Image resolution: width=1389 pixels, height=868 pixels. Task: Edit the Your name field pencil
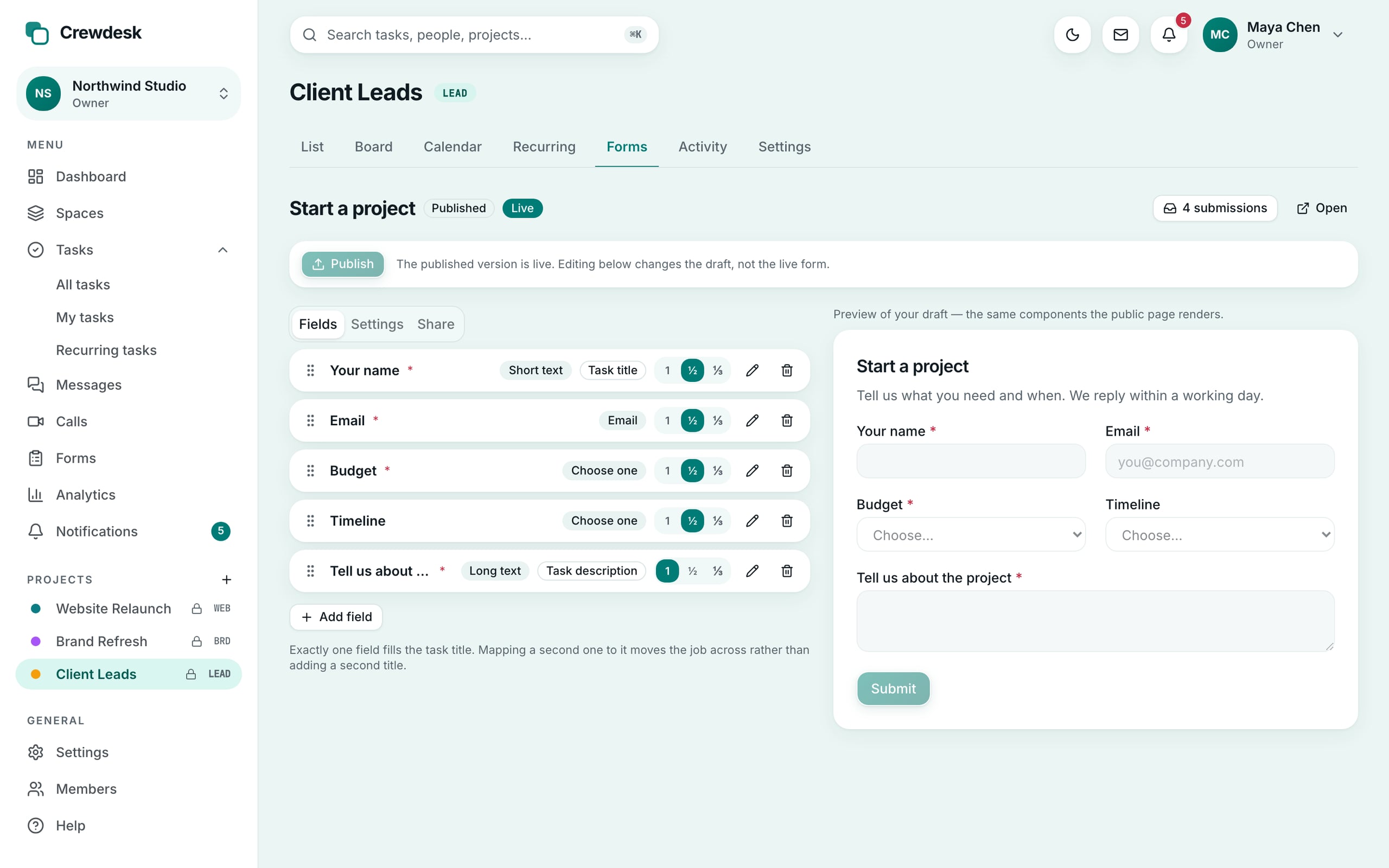click(753, 371)
